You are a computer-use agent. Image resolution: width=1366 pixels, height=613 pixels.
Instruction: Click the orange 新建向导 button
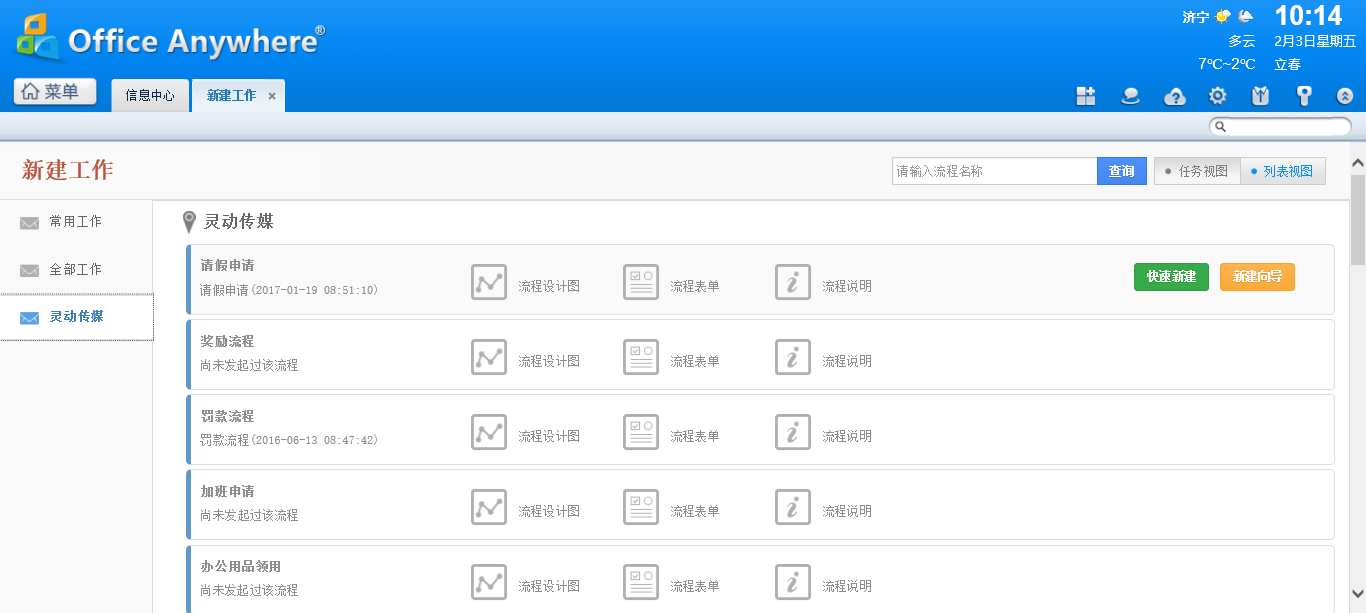1257,277
